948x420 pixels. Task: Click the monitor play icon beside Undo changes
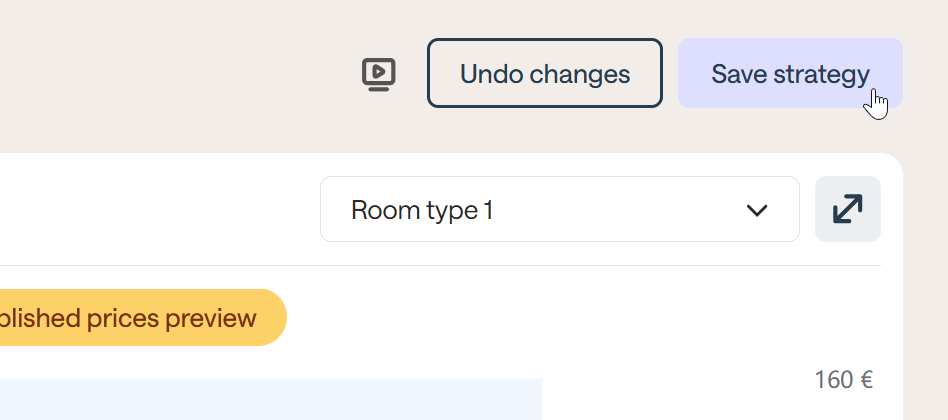click(x=379, y=74)
